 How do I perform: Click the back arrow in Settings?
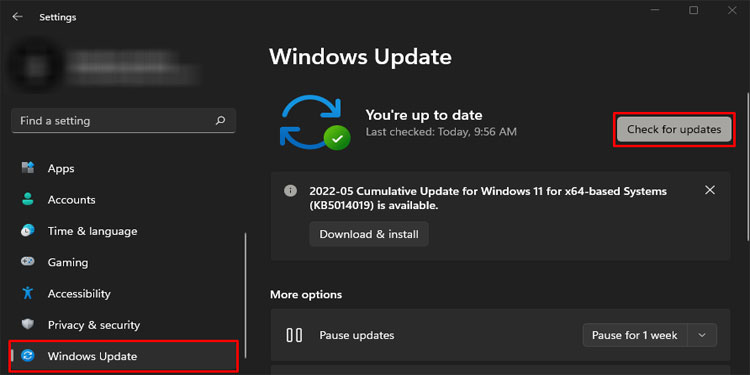tap(18, 17)
